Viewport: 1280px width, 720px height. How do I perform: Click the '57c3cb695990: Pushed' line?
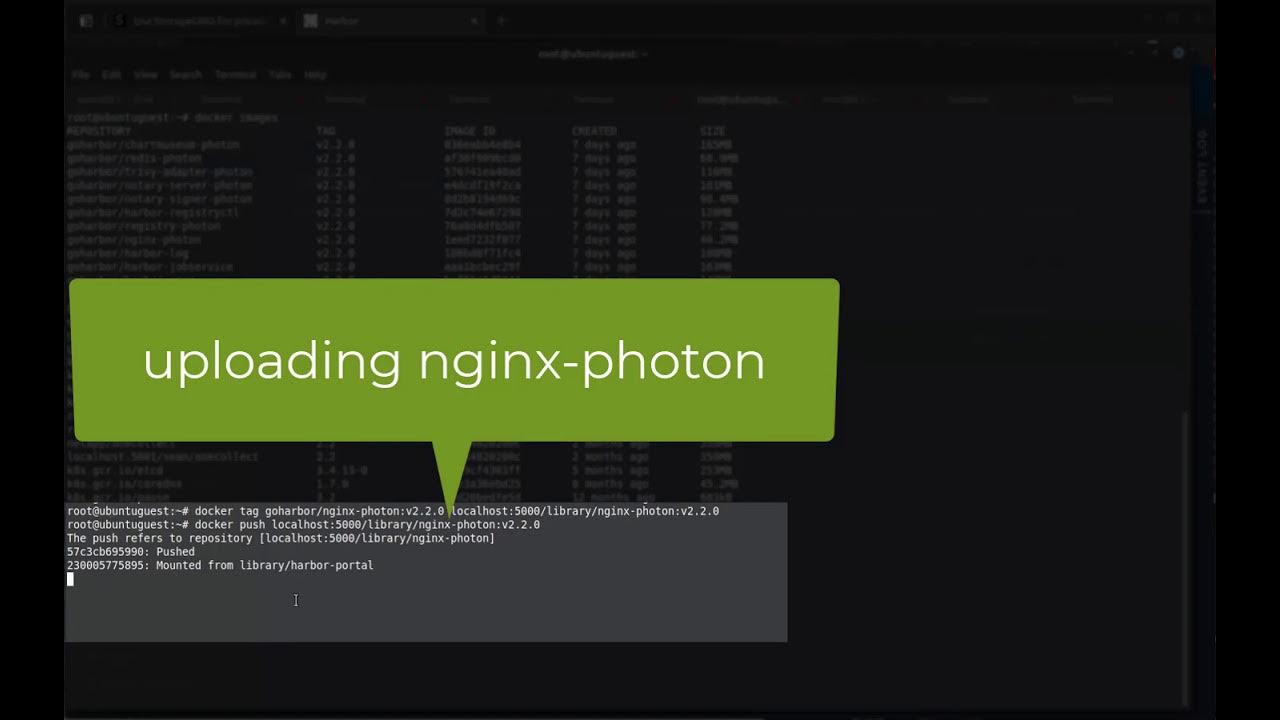131,552
